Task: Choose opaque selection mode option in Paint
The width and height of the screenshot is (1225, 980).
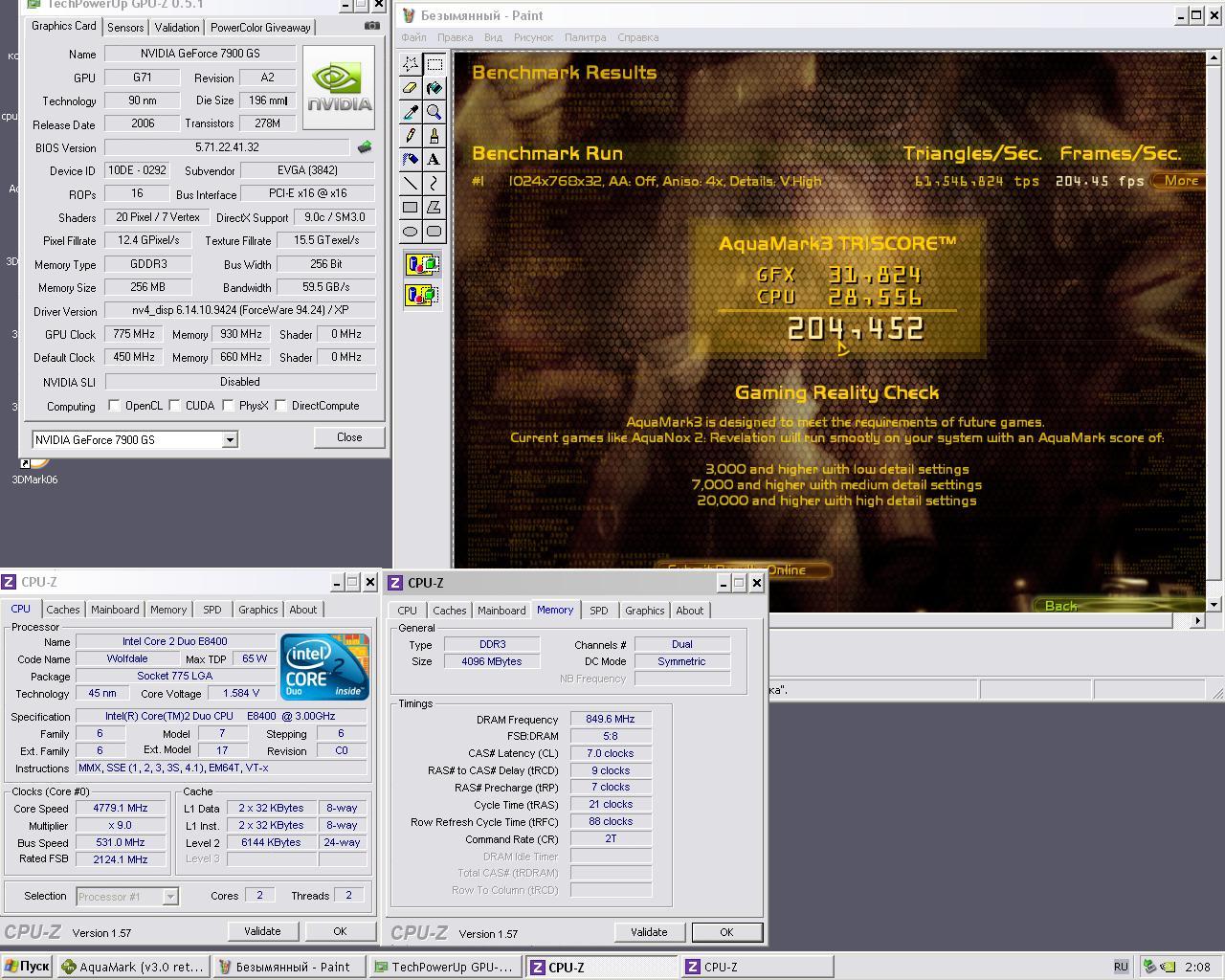Action: point(422,265)
